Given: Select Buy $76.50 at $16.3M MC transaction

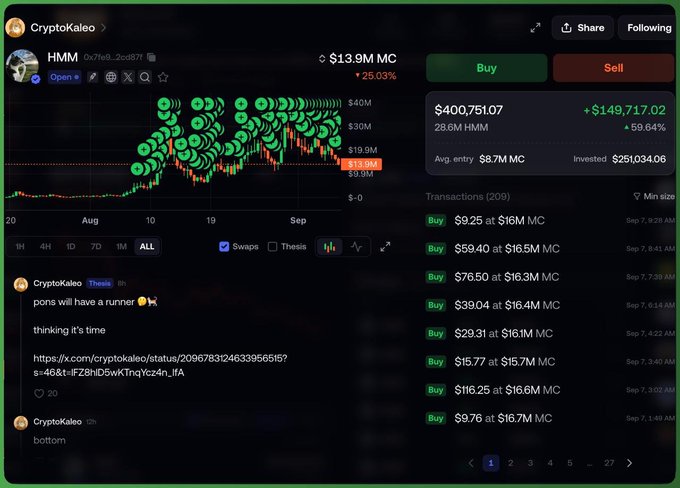Looking at the screenshot, I should [550, 277].
